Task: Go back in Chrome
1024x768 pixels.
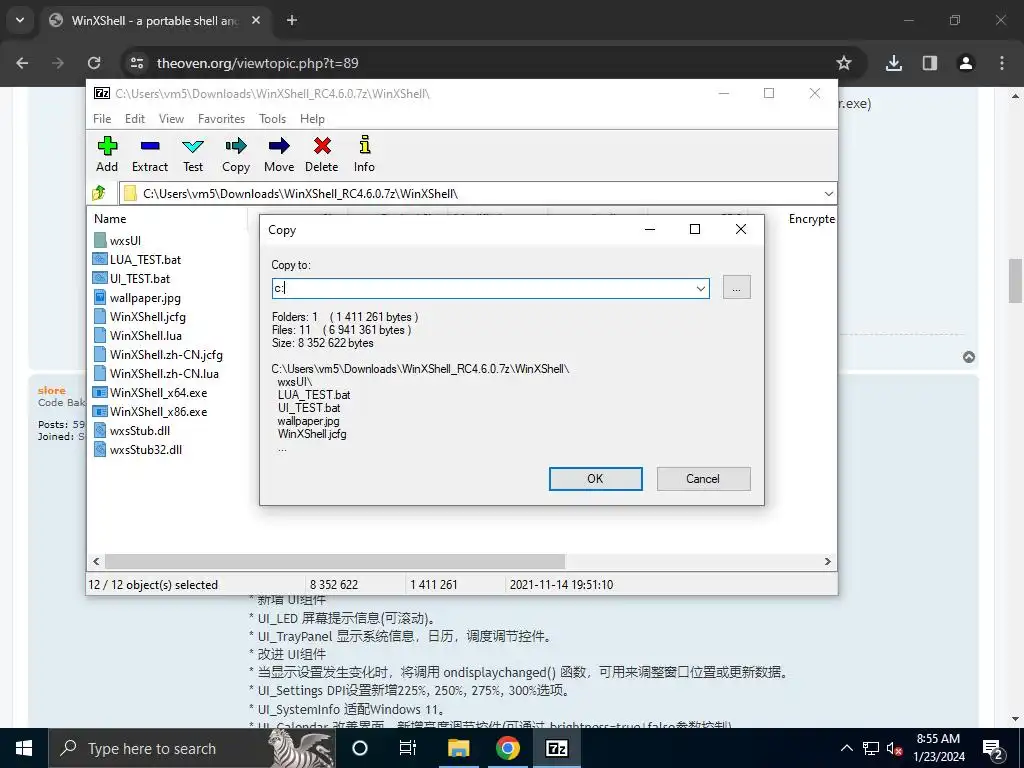Action: click(22, 63)
